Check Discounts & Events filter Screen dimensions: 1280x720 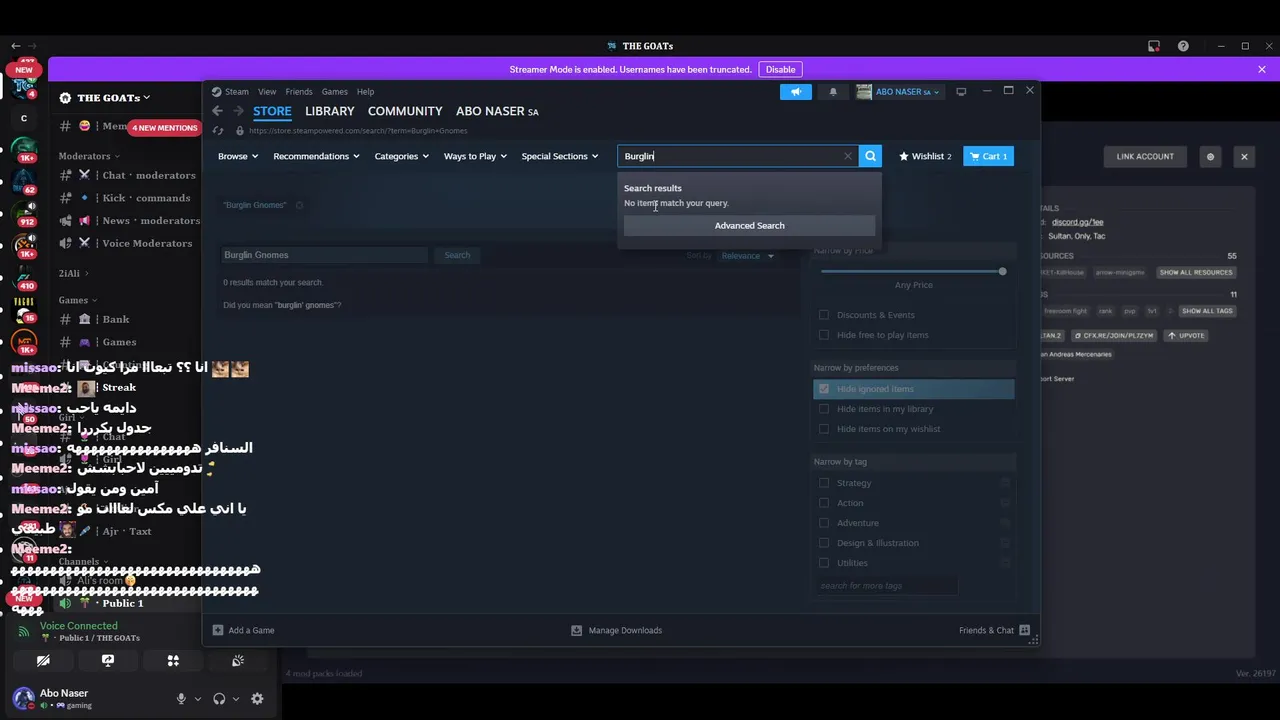tap(824, 315)
